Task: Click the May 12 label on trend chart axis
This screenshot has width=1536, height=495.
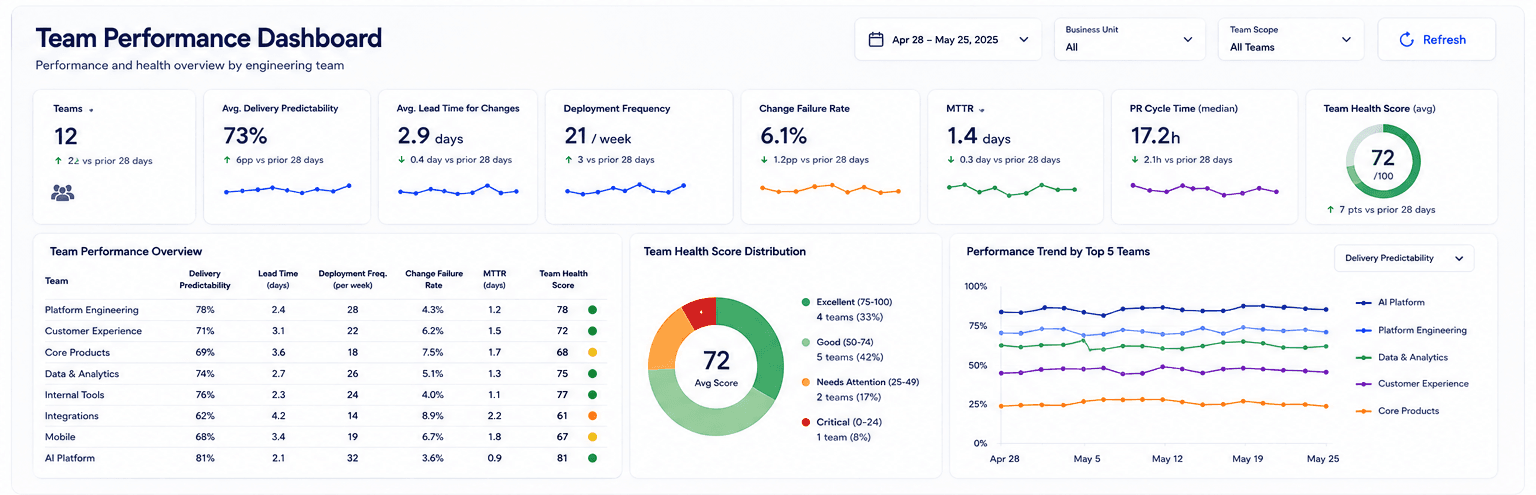Action: pyautogui.click(x=1167, y=459)
